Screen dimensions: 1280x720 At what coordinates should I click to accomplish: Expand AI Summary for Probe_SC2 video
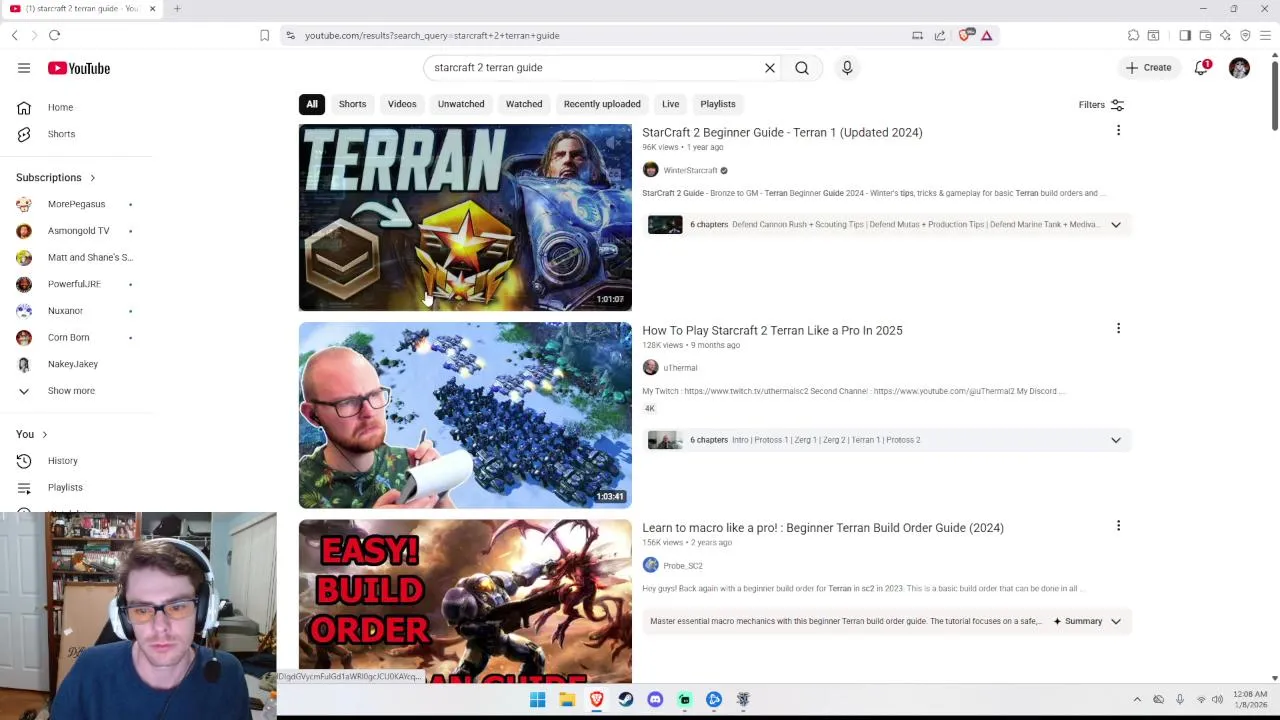click(1086, 621)
